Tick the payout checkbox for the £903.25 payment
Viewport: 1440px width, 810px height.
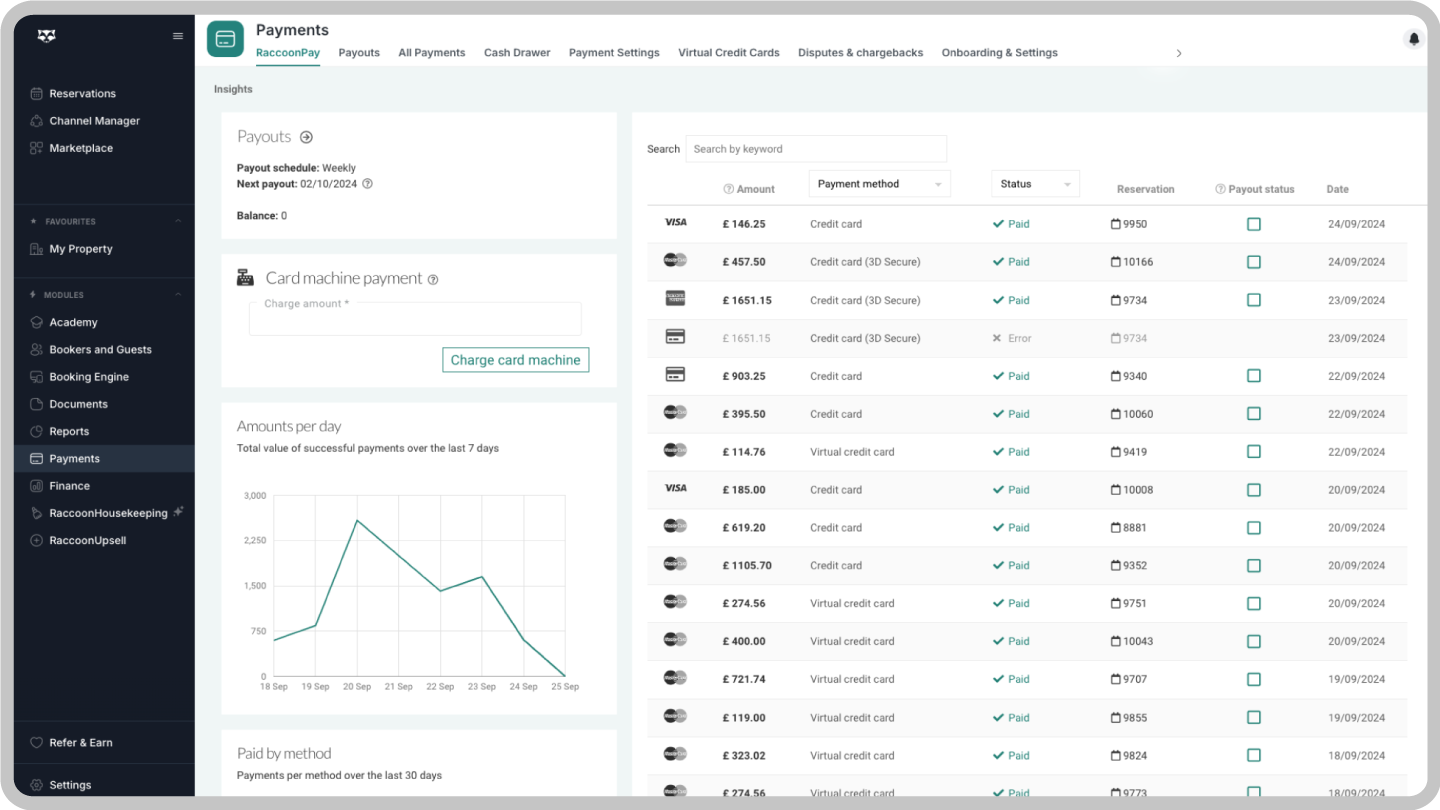coord(1254,376)
